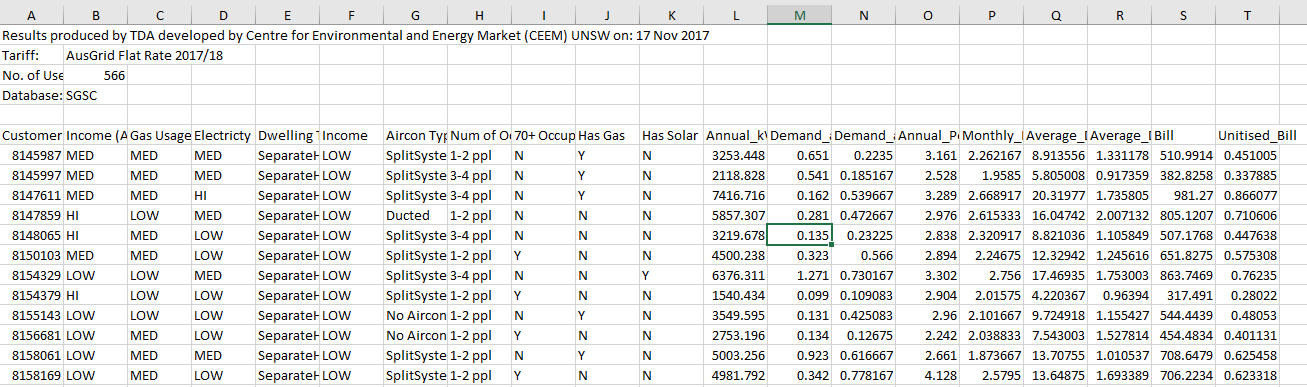Click the 'Ducted' aircon type cell

416,216
